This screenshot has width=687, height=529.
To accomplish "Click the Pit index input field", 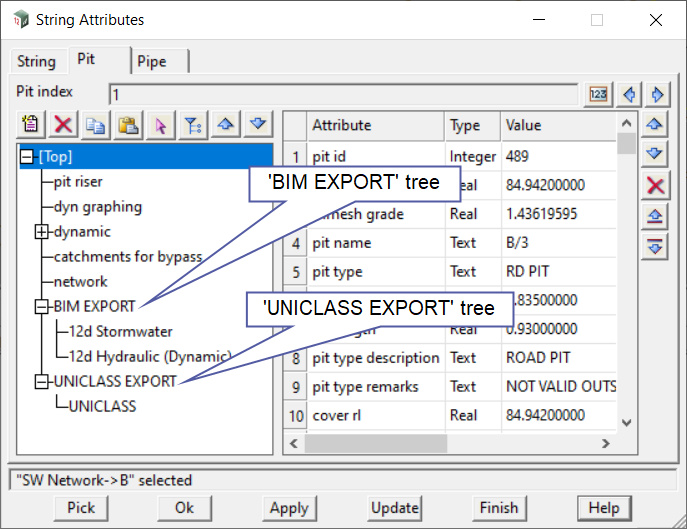I will click(344, 95).
